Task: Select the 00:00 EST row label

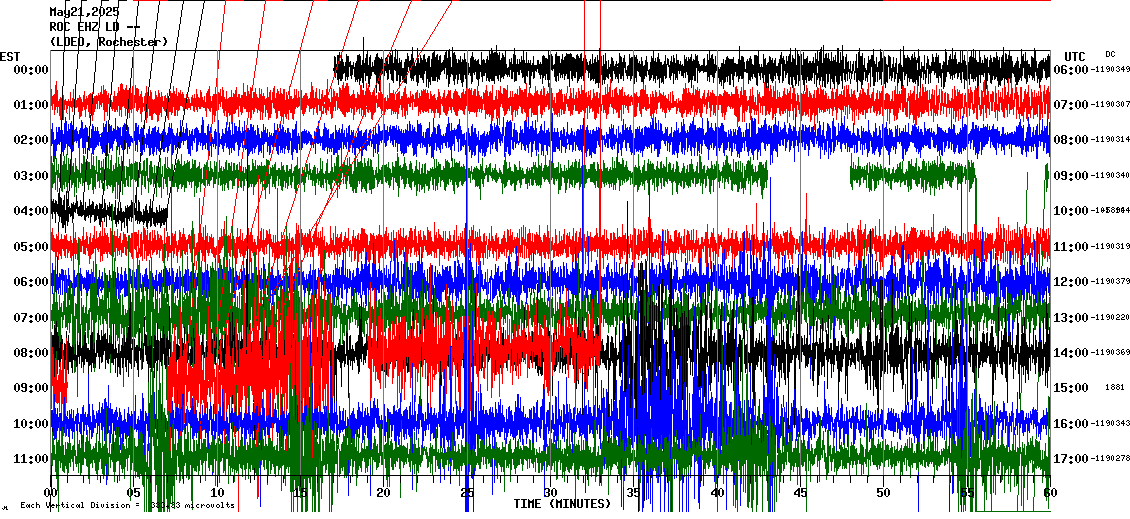Action: (x=31, y=70)
